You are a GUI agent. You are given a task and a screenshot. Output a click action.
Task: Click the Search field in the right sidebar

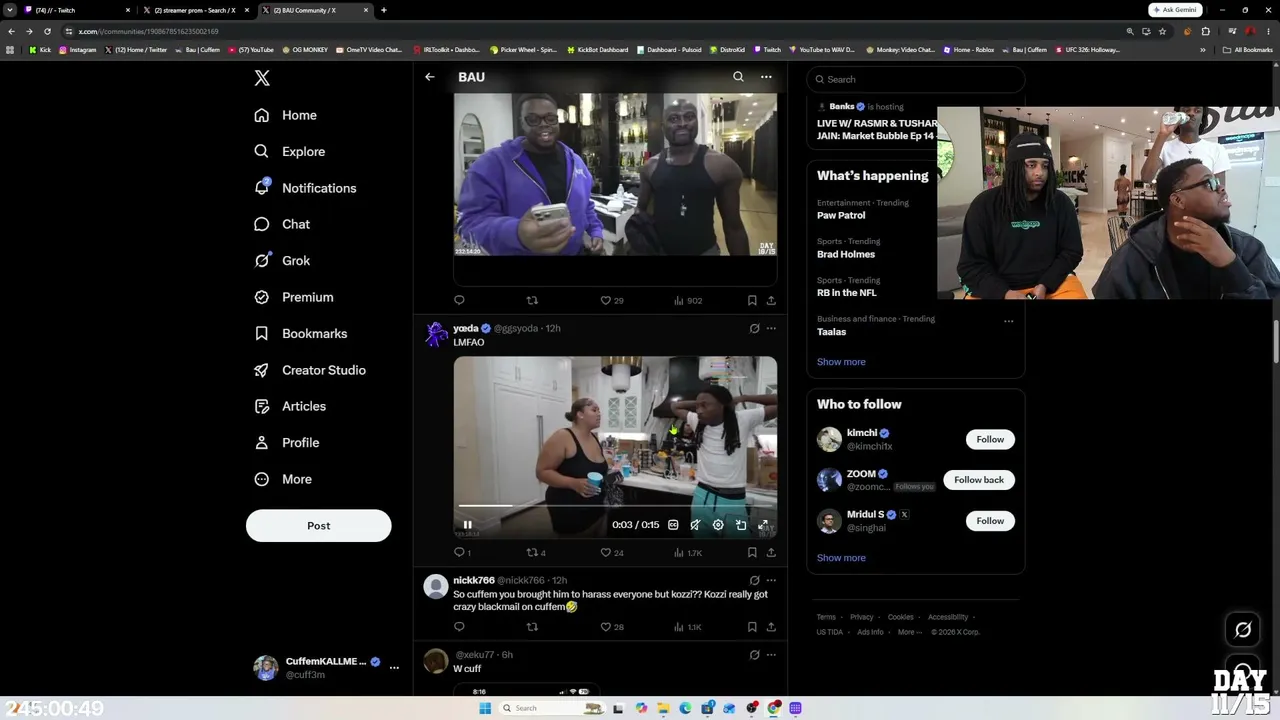tap(916, 79)
